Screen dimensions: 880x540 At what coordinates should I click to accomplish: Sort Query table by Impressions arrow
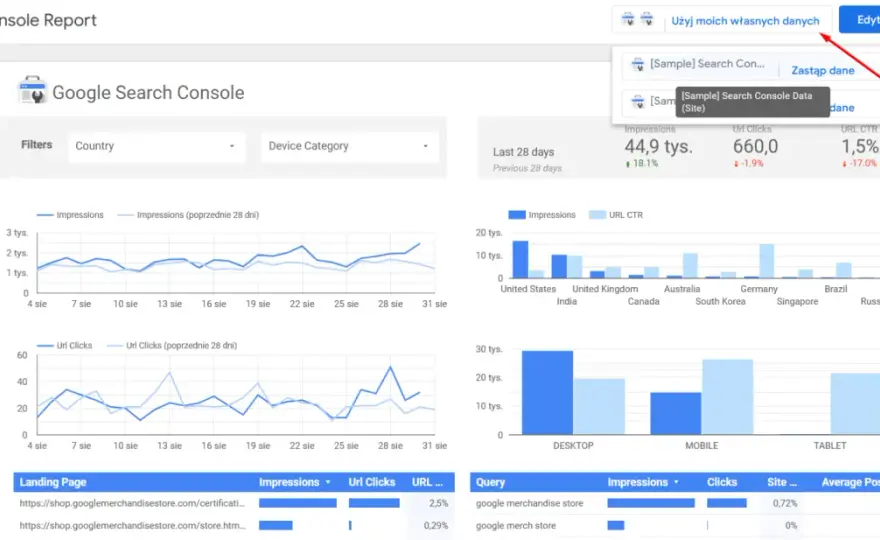click(x=676, y=482)
